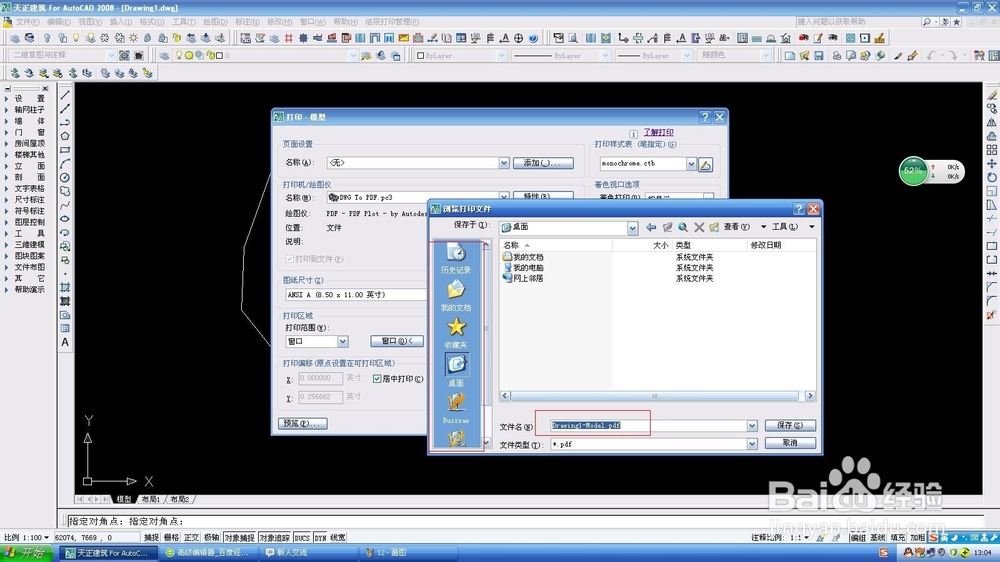Screen dimensions: 1000x562
Task: Open plot style table monochrome.ctb dropdown
Action: click(691, 164)
